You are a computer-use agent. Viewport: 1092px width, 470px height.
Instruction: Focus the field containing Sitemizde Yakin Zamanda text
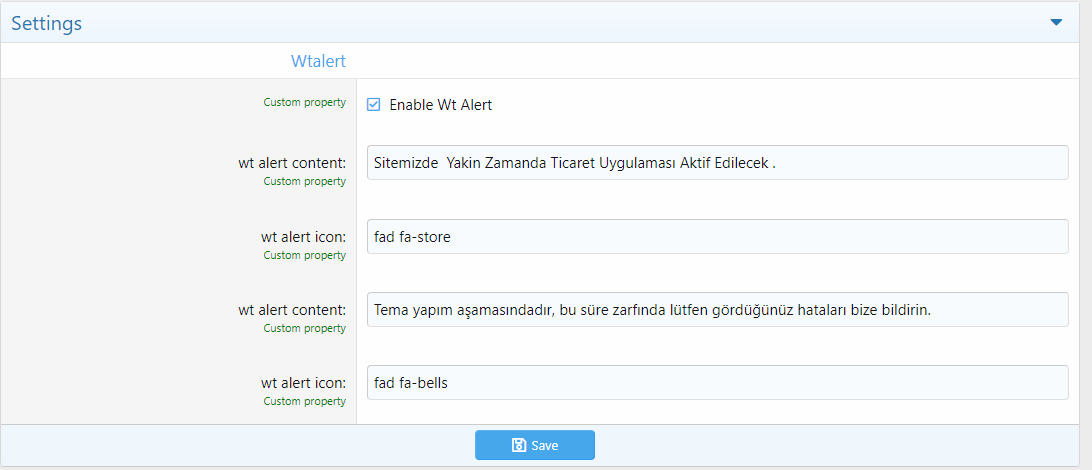point(717,162)
